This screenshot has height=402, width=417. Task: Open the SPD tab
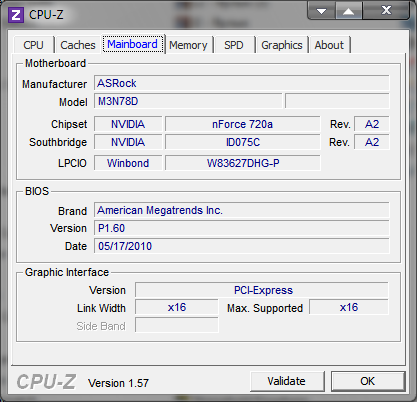click(x=234, y=45)
